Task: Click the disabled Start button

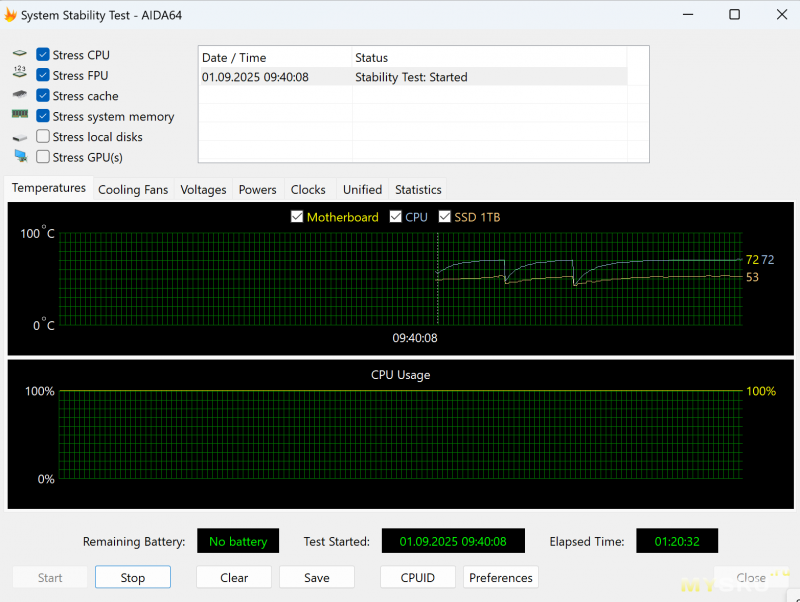Action: (x=50, y=578)
